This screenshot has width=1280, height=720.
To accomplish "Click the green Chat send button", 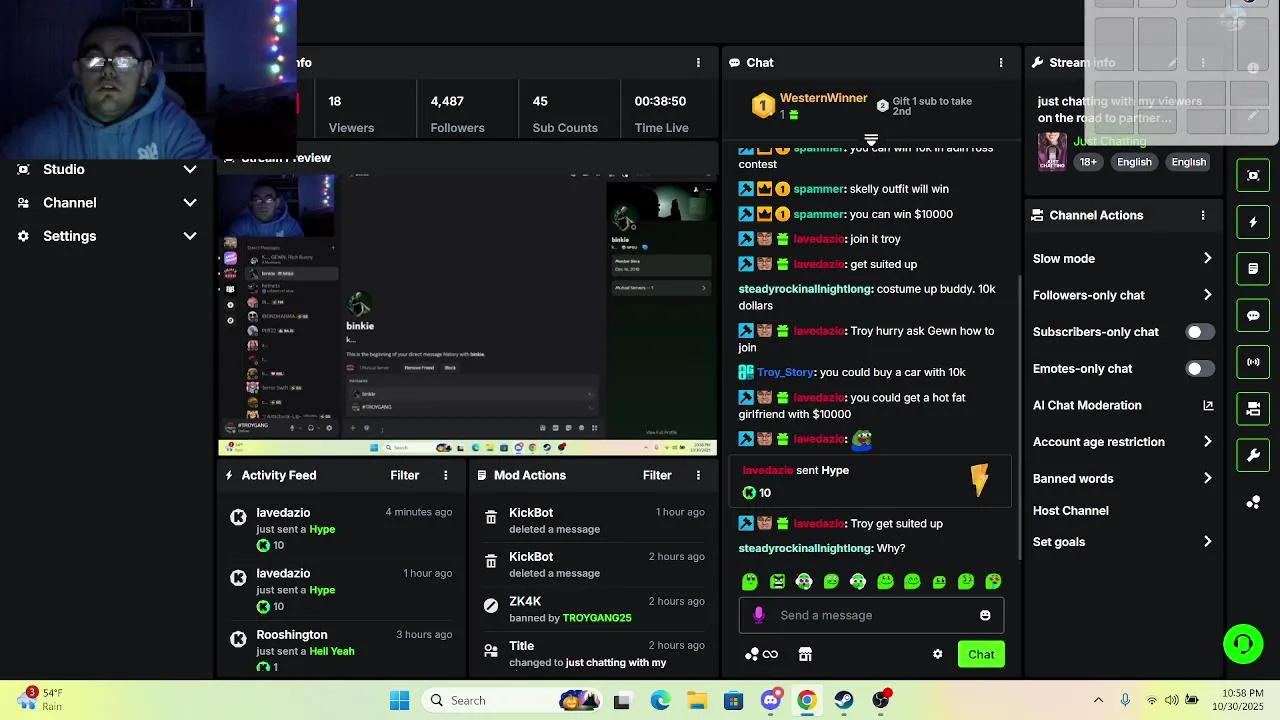I will pyautogui.click(x=981, y=654).
